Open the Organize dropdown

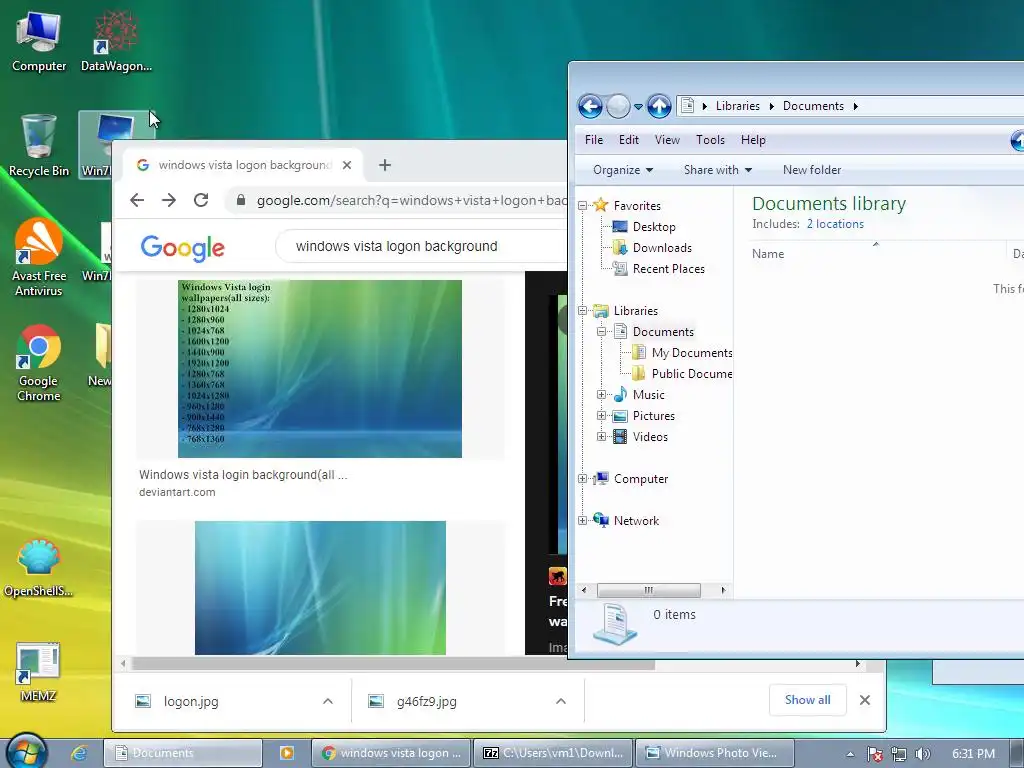tap(623, 170)
